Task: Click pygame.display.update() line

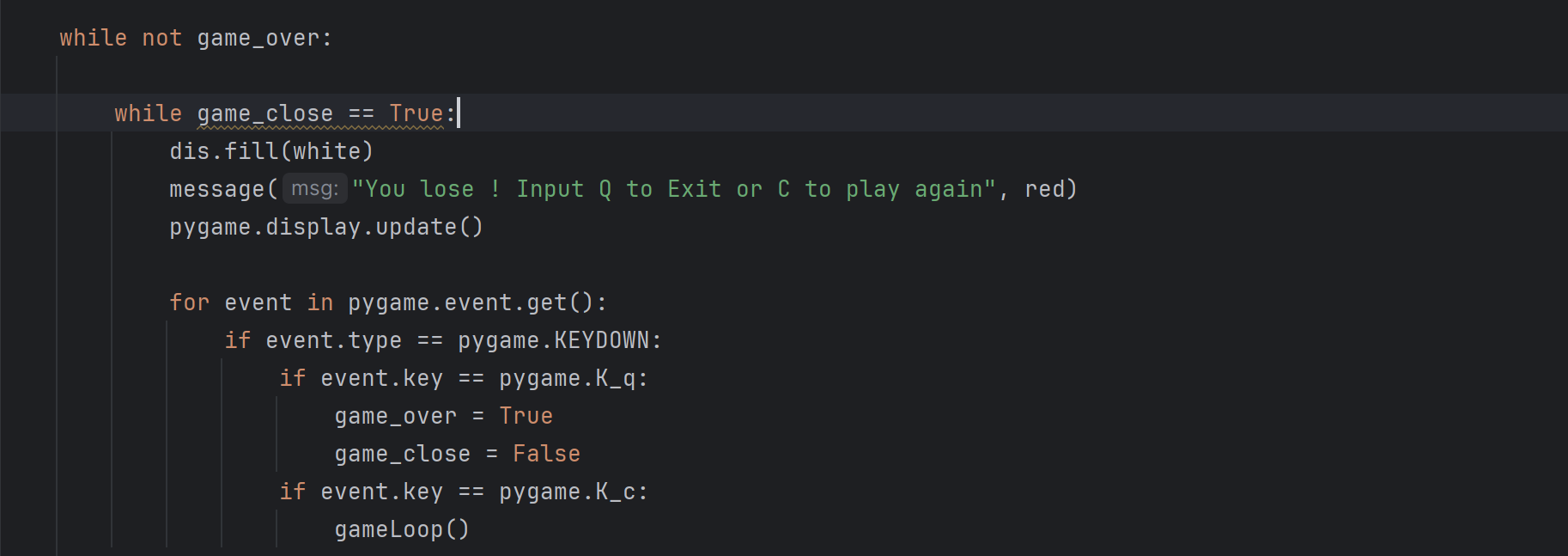Action: tap(326, 227)
